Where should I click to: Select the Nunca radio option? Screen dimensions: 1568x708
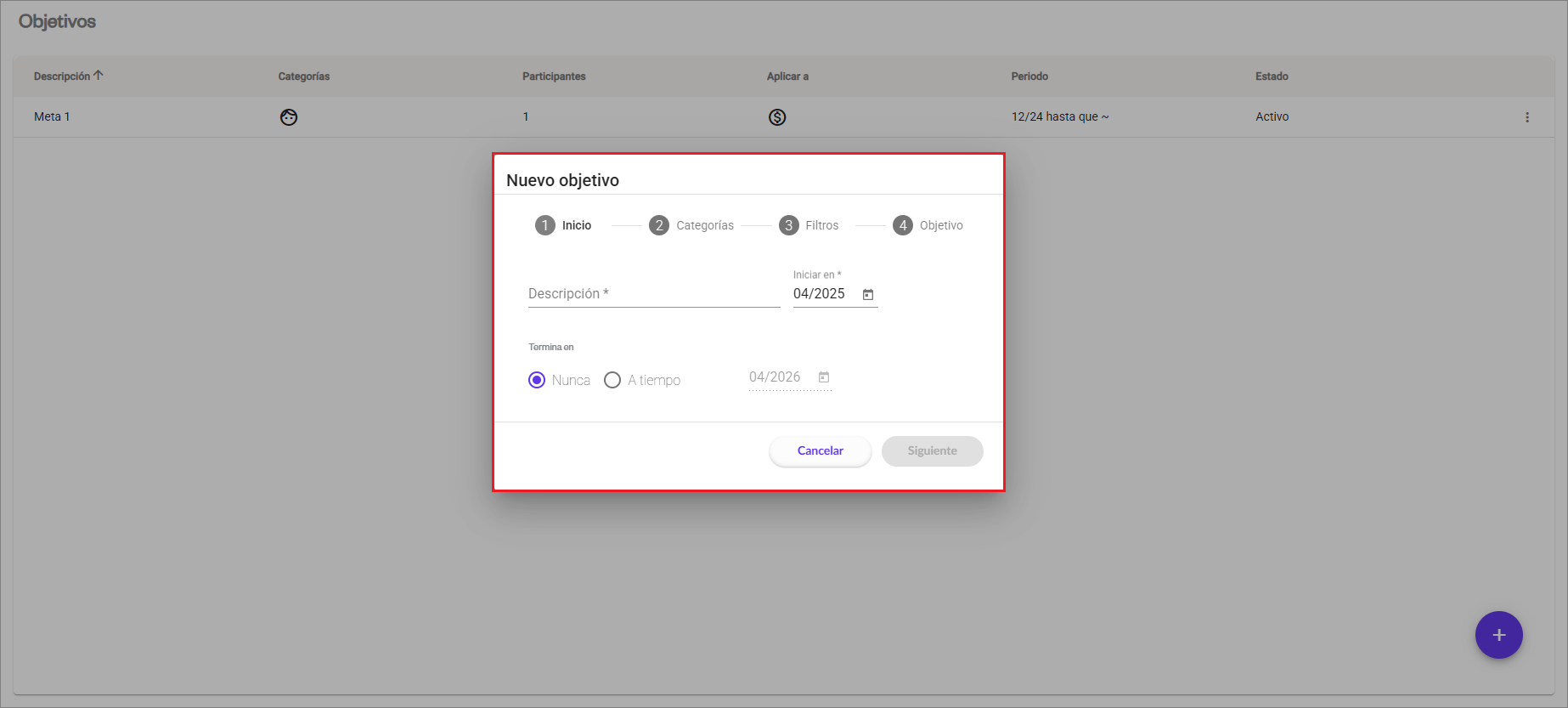pyautogui.click(x=537, y=380)
